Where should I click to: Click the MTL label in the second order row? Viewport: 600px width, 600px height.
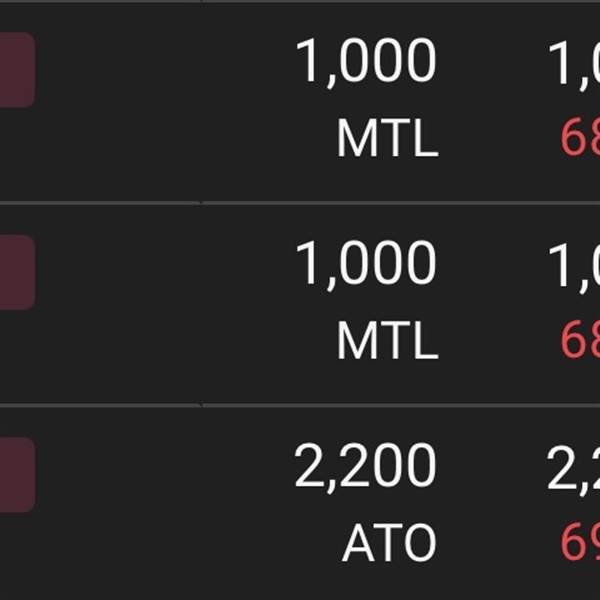(x=387, y=340)
